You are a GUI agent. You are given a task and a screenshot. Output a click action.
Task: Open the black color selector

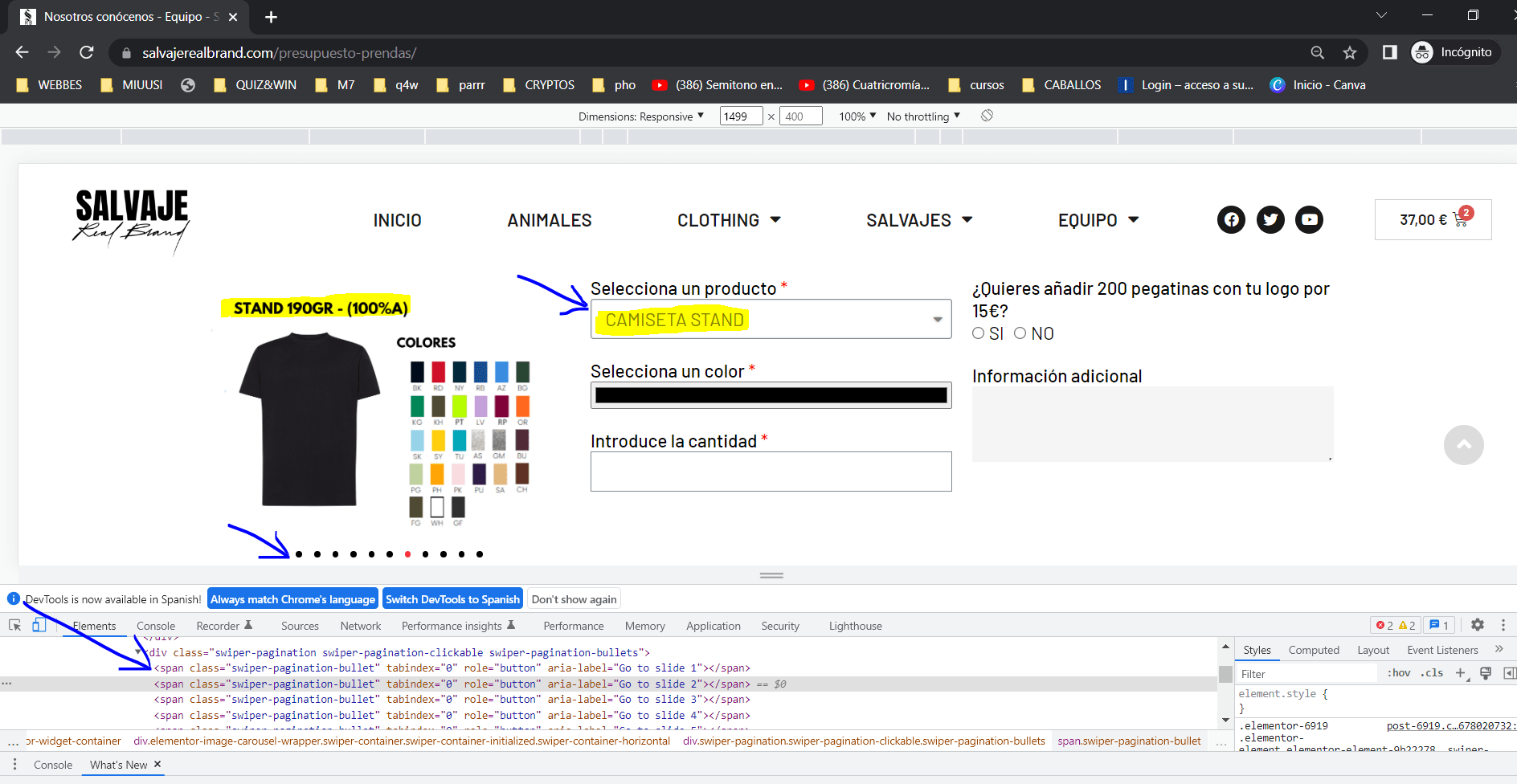pyautogui.click(x=771, y=395)
